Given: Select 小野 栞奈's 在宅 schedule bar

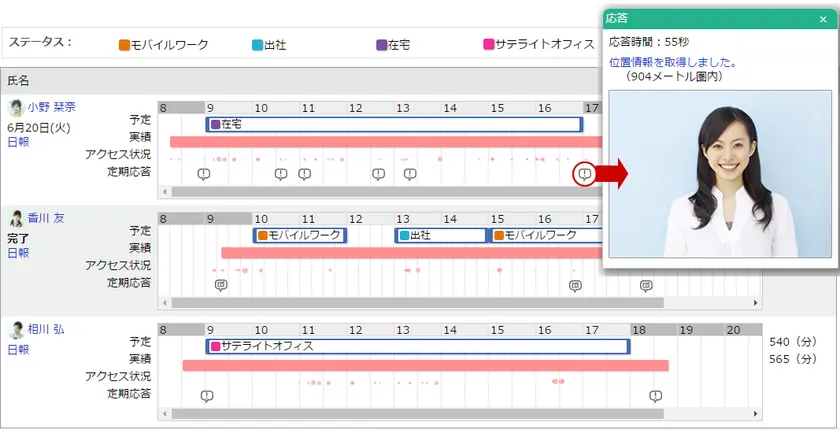Looking at the screenshot, I should [x=394, y=124].
